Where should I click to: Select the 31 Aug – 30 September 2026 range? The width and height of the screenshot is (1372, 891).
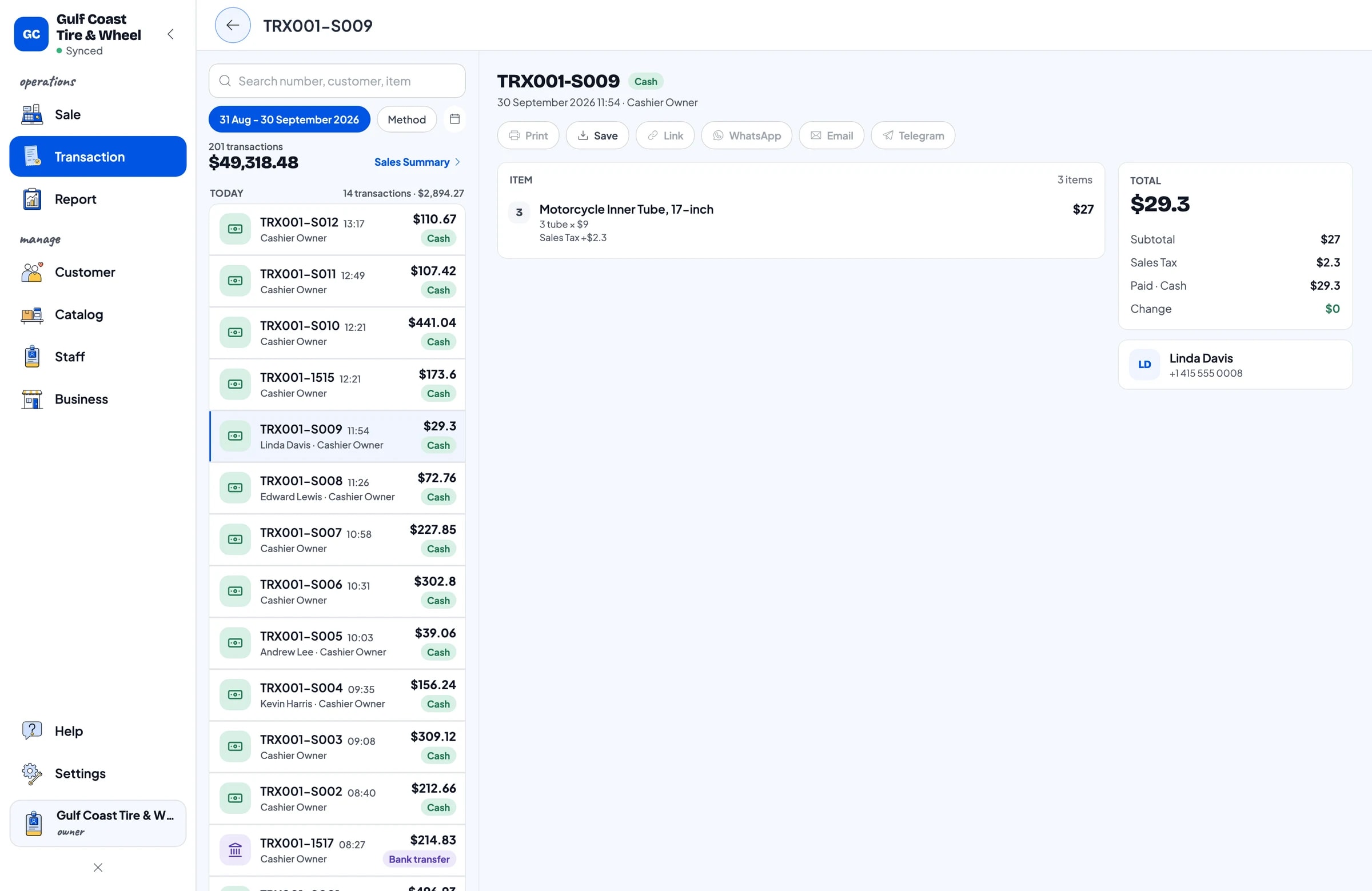(289, 119)
